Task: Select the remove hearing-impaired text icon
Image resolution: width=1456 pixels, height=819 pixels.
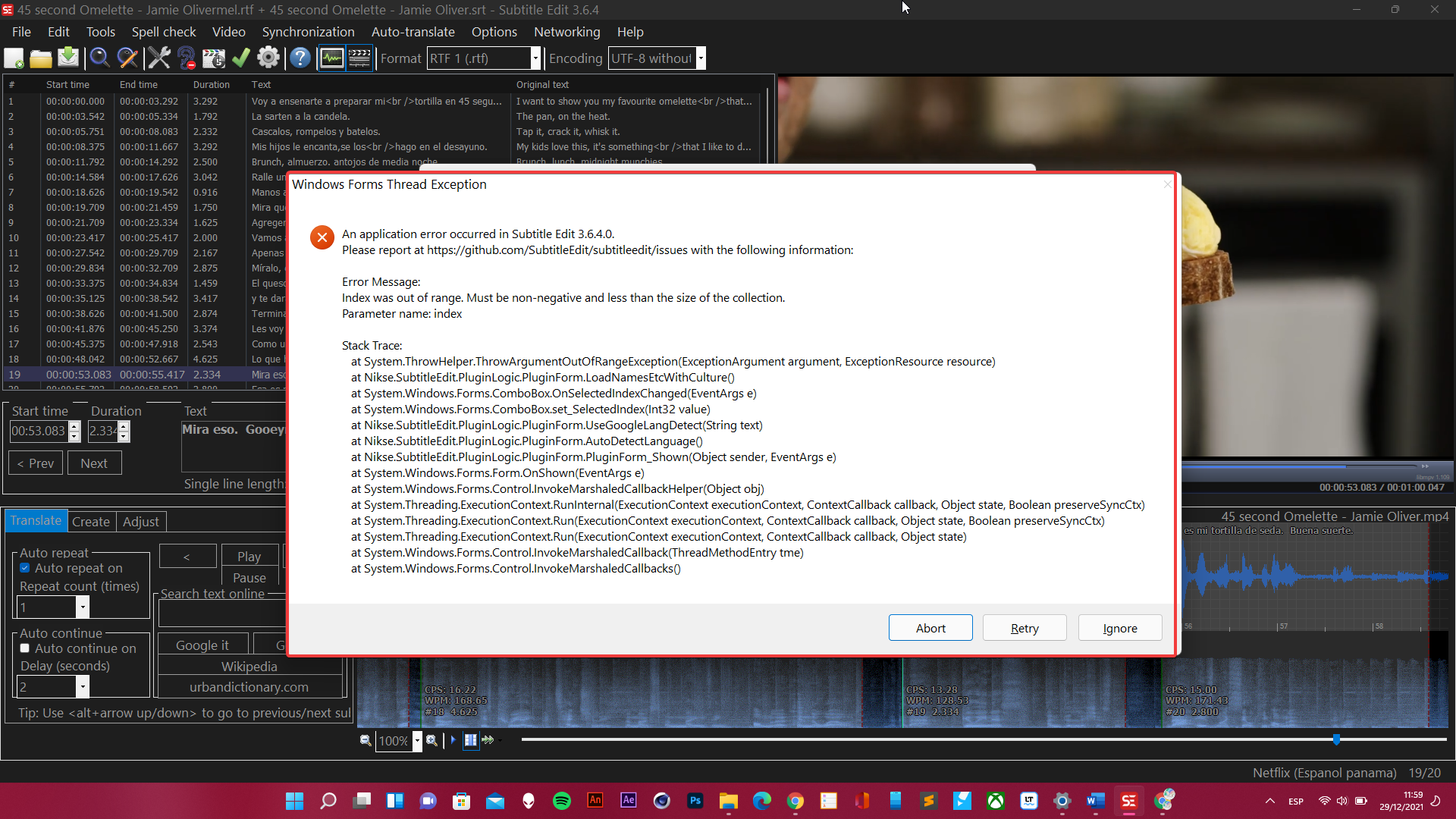Action: (186, 58)
